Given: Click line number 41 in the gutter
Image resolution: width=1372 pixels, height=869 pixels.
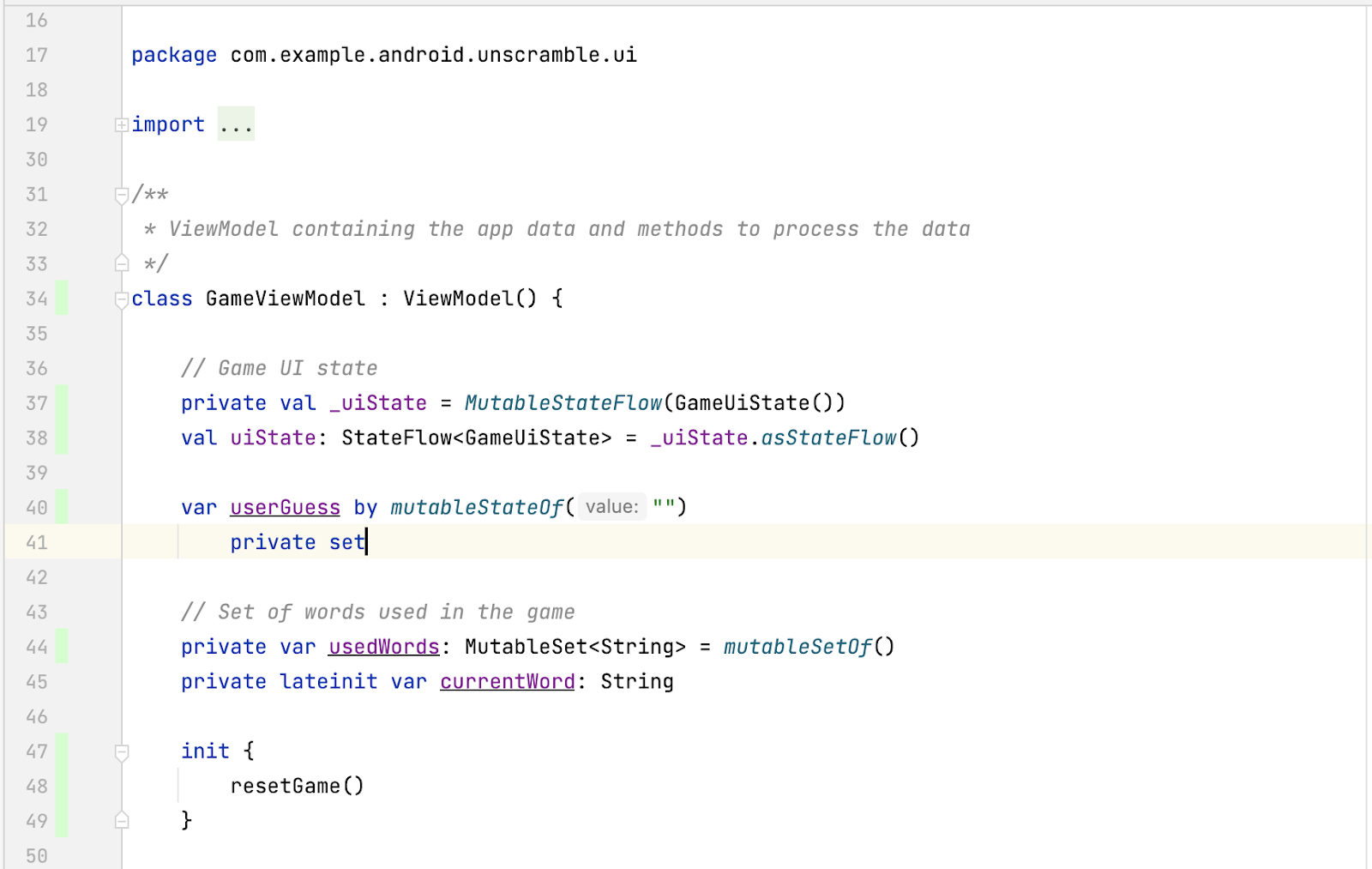Looking at the screenshot, I should click(37, 542).
